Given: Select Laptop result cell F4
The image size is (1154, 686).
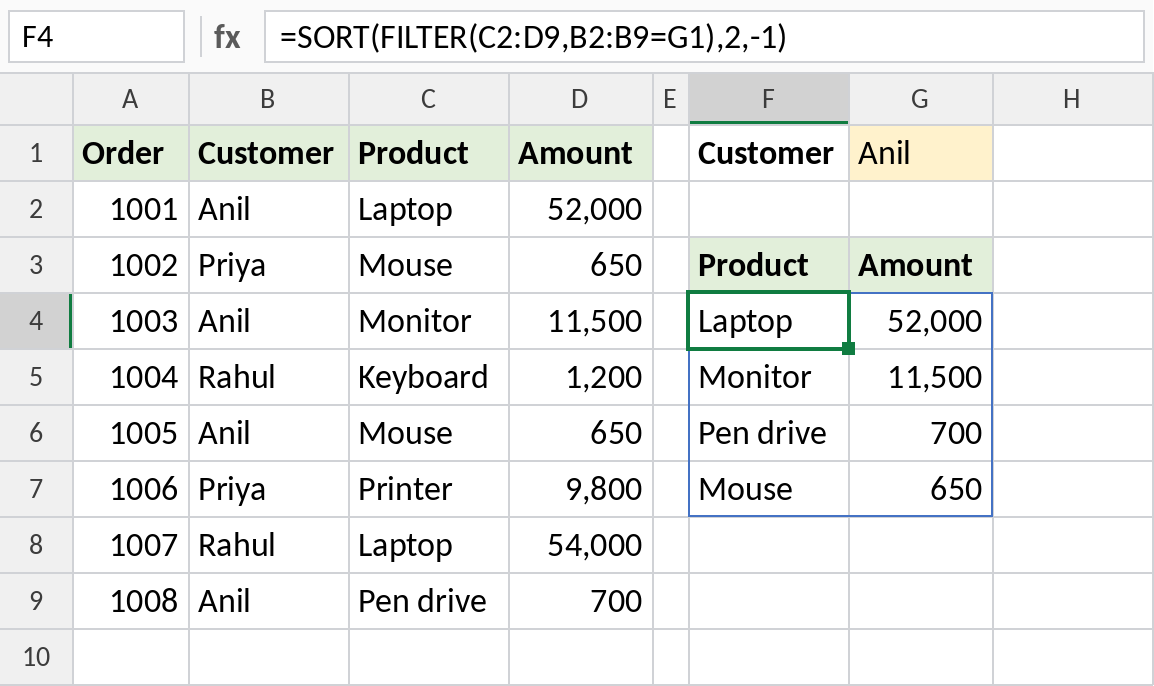Looking at the screenshot, I should coord(768,321).
